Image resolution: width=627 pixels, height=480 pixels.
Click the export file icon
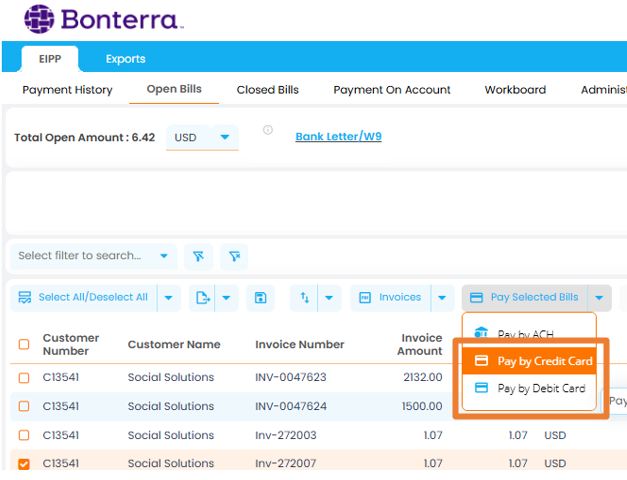tap(203, 298)
